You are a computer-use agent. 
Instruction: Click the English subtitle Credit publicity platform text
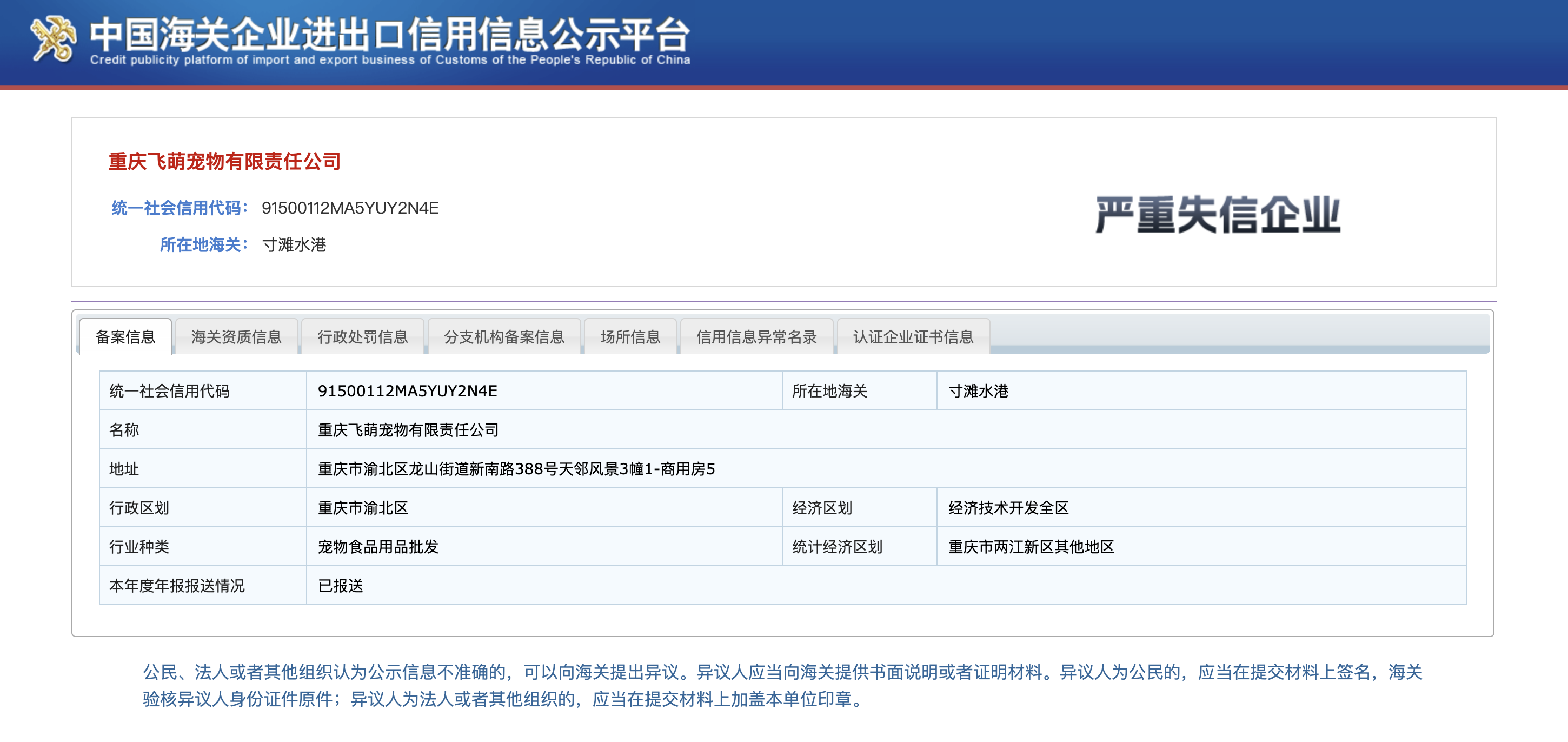pos(390,59)
